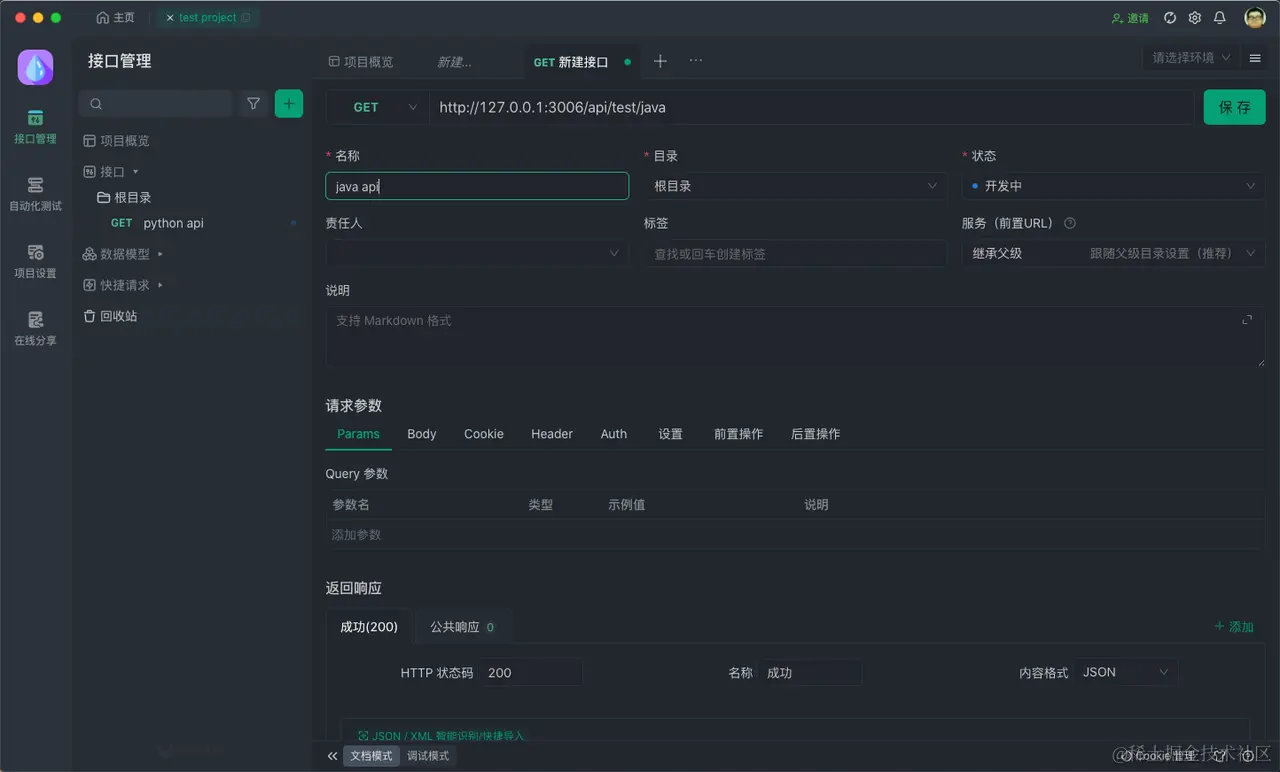Image resolution: width=1280 pixels, height=772 pixels.
Task: Expand the 数据模型 tree section
Action: pyautogui.click(x=160, y=254)
